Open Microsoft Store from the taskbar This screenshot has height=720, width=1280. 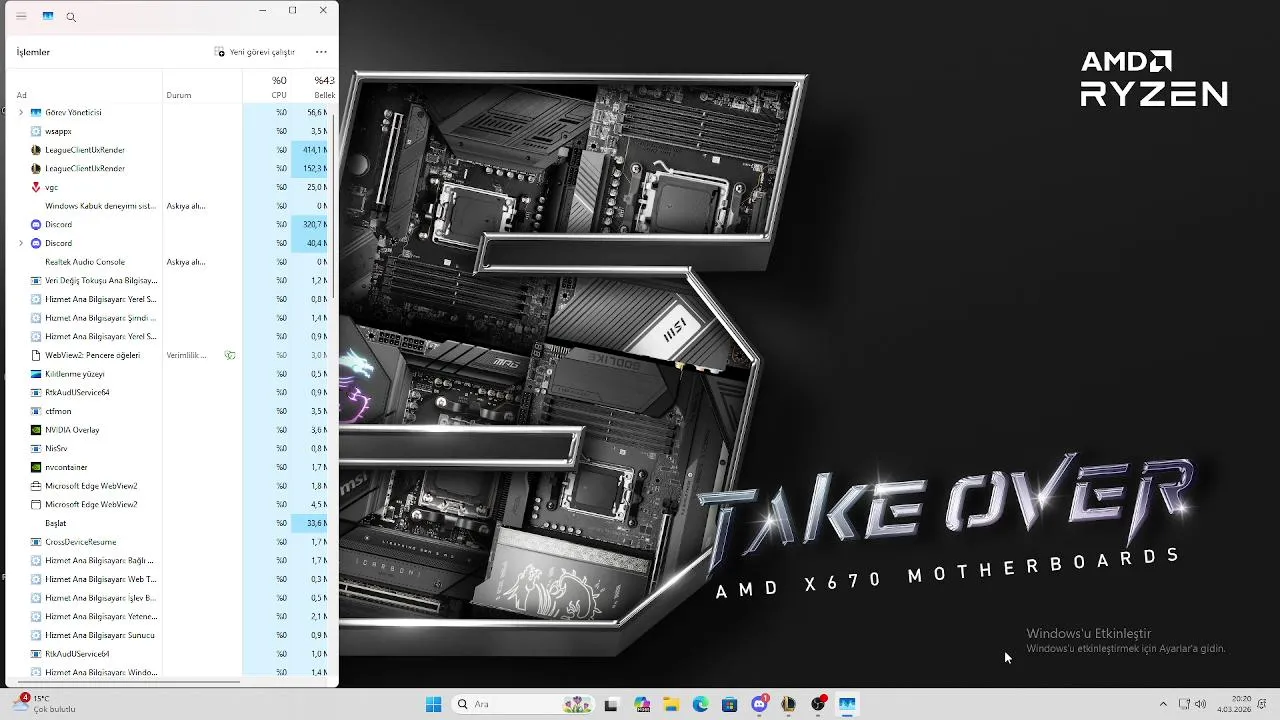[x=729, y=704]
